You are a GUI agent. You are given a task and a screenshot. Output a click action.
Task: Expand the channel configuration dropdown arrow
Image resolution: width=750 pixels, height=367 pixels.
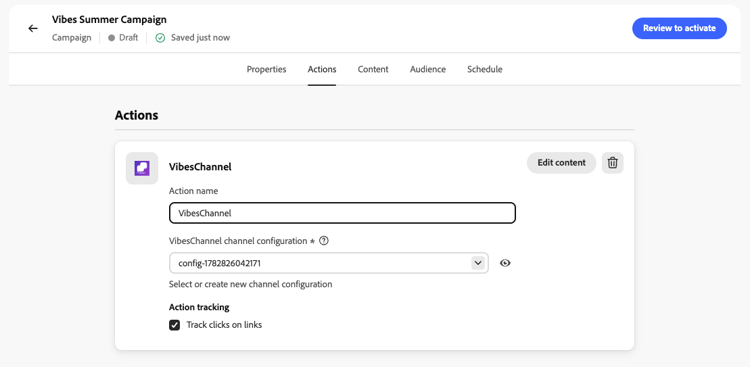coord(477,263)
